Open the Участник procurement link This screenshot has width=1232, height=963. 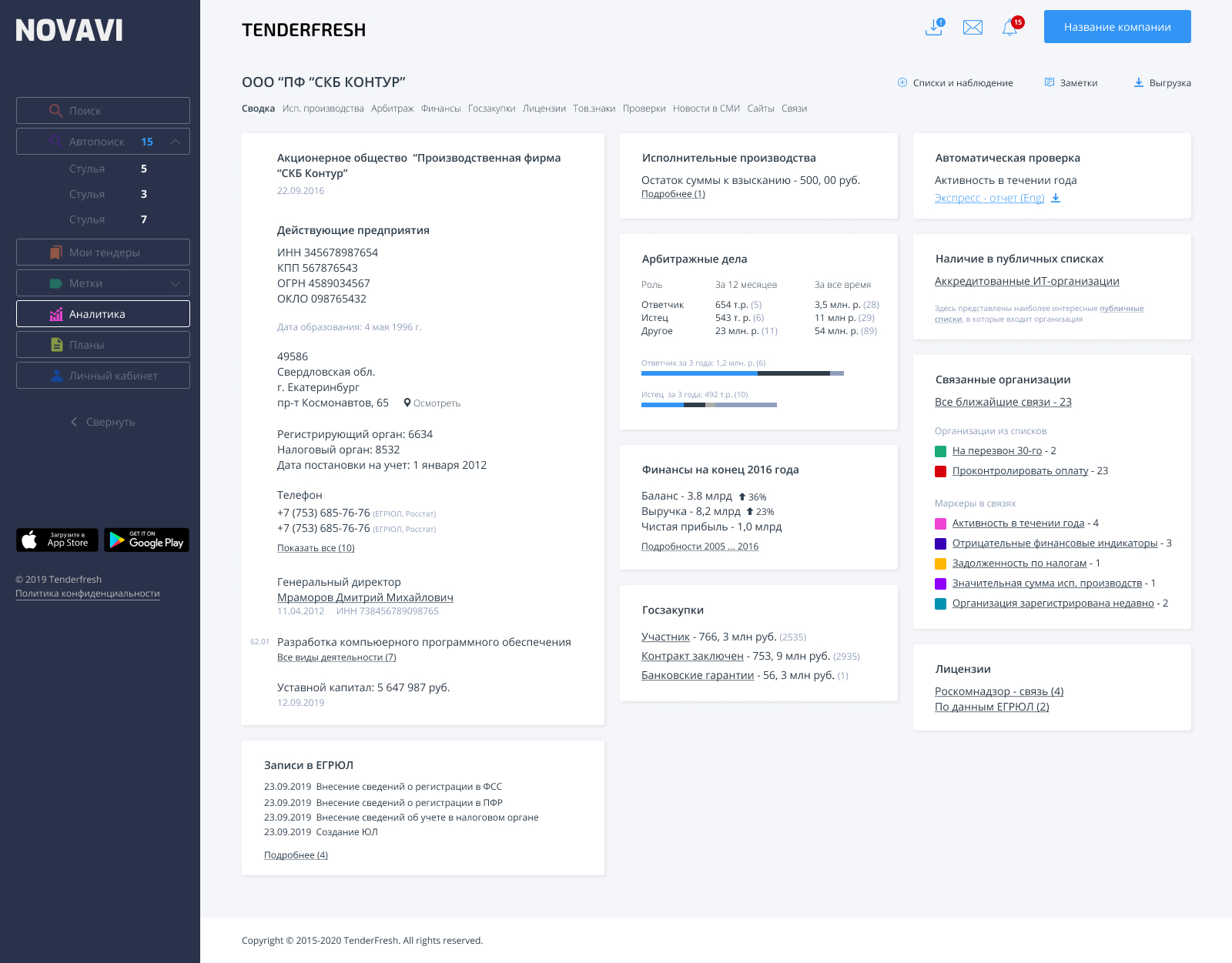pyautogui.click(x=665, y=637)
